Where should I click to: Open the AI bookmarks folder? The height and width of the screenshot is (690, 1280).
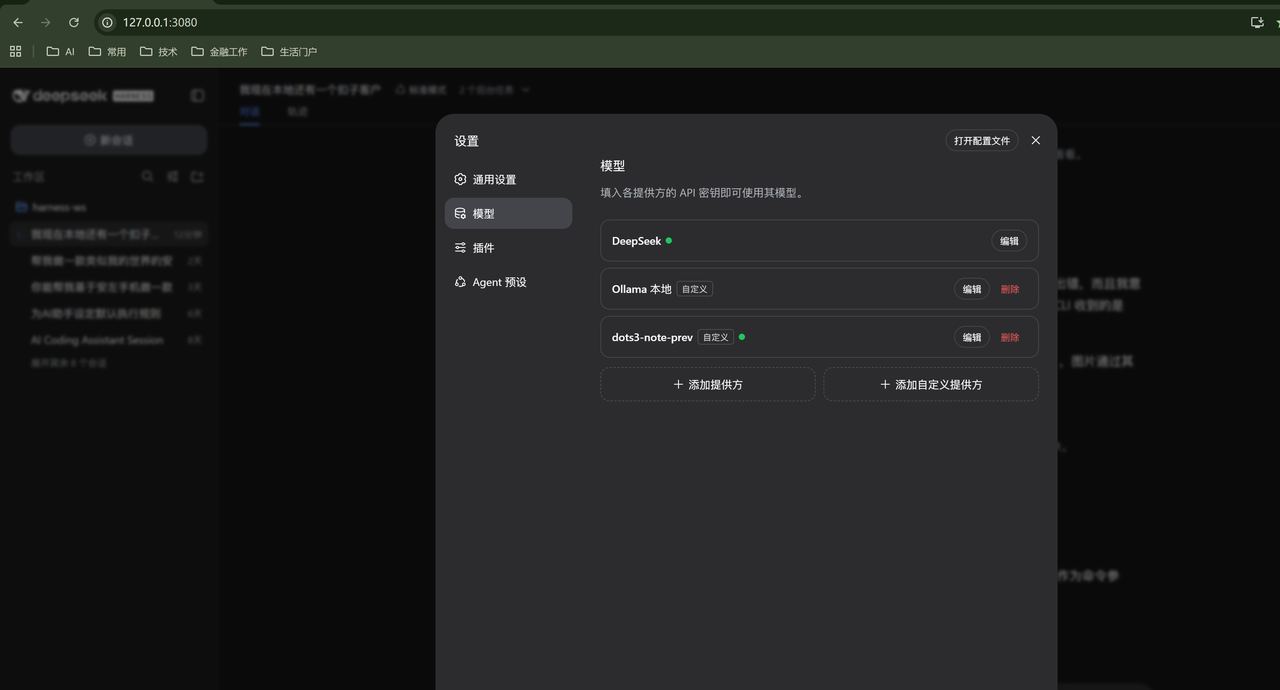pos(60,51)
